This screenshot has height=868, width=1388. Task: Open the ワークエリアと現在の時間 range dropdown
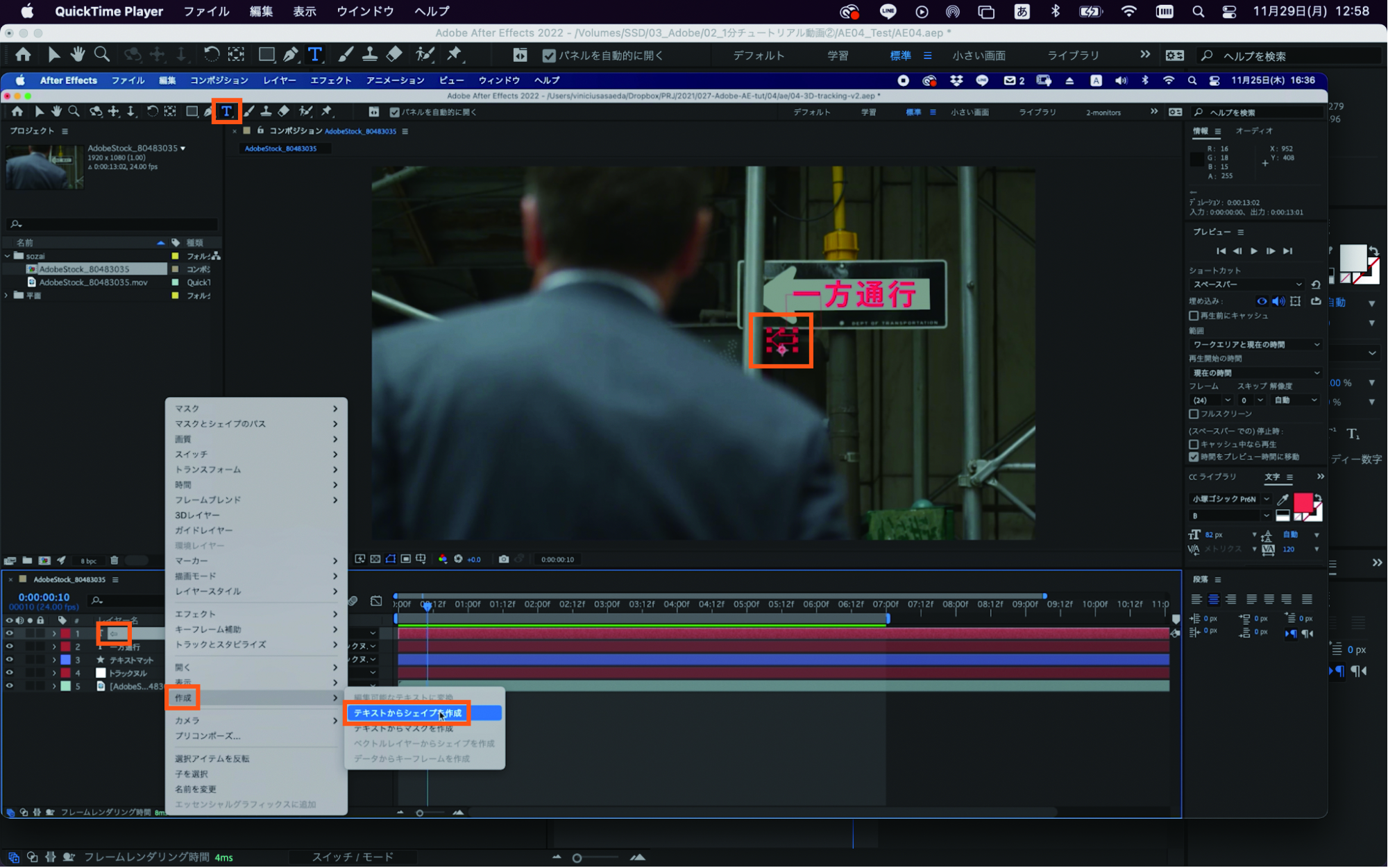(1255, 345)
